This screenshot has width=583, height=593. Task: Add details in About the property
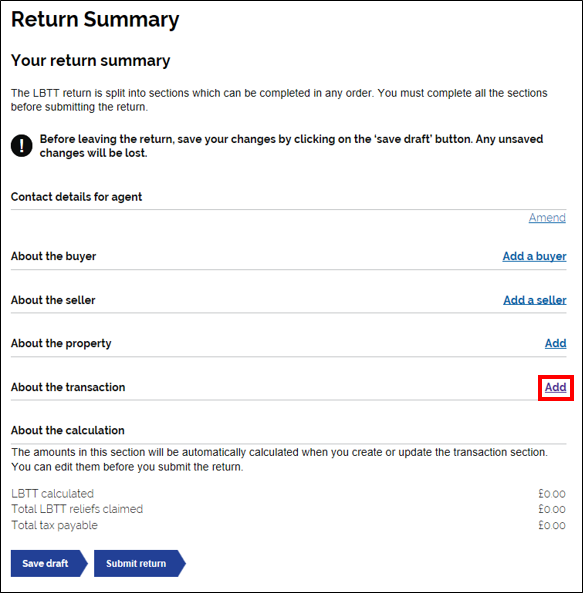555,343
